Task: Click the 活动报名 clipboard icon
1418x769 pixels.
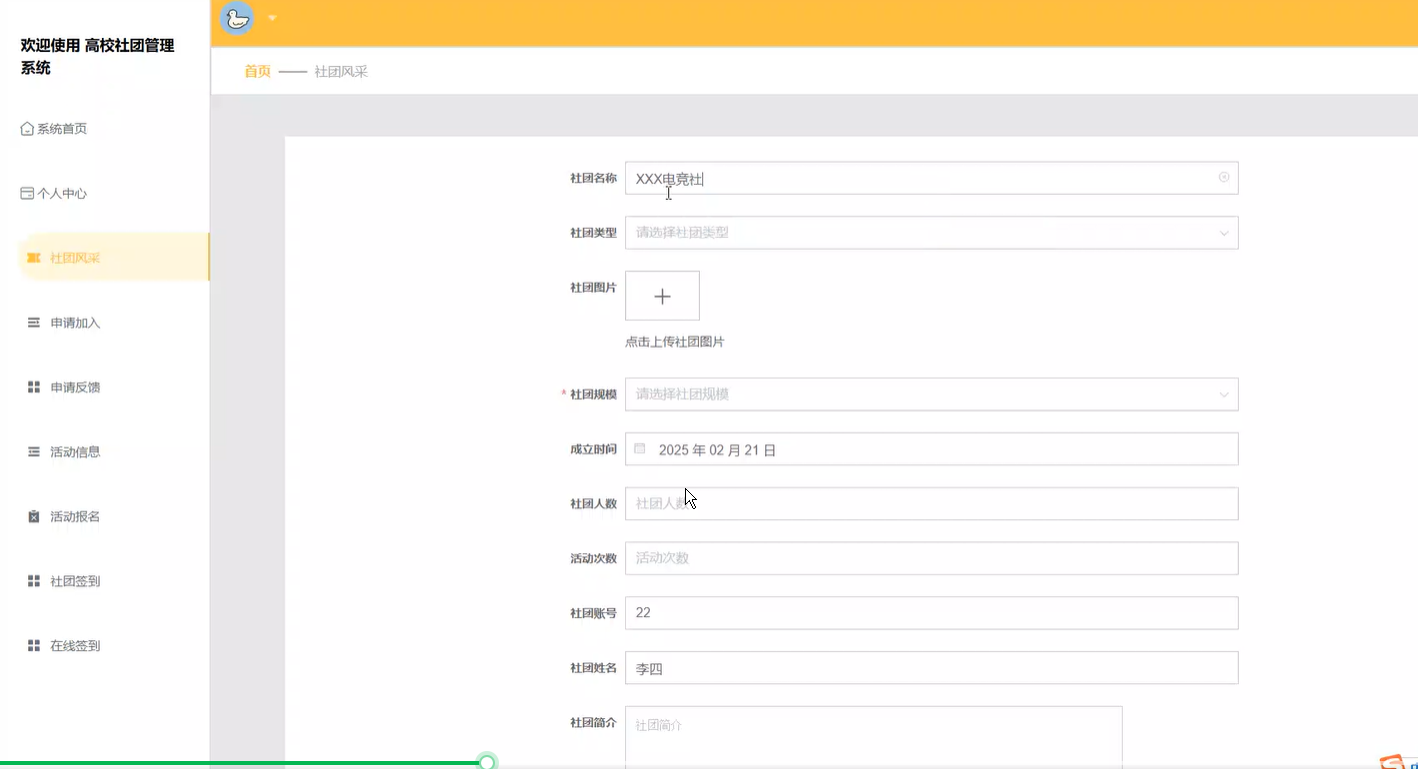Action: [33, 516]
